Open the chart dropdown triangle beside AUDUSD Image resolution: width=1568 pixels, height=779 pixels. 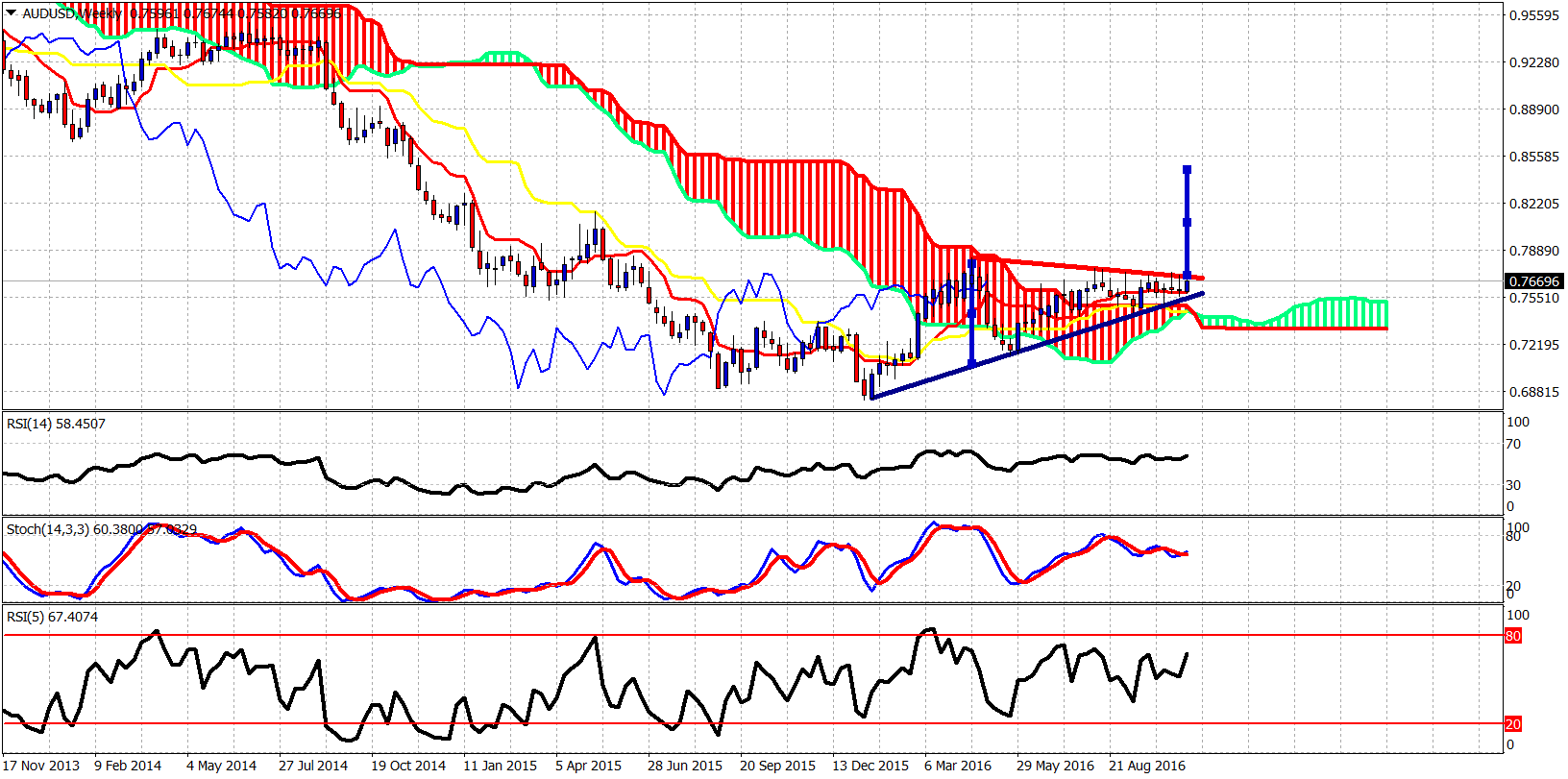tap(11, 13)
